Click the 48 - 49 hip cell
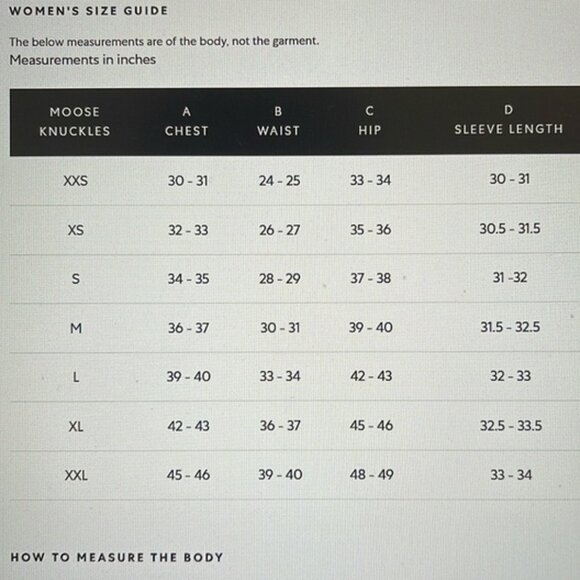580x580 pixels. pos(371,474)
